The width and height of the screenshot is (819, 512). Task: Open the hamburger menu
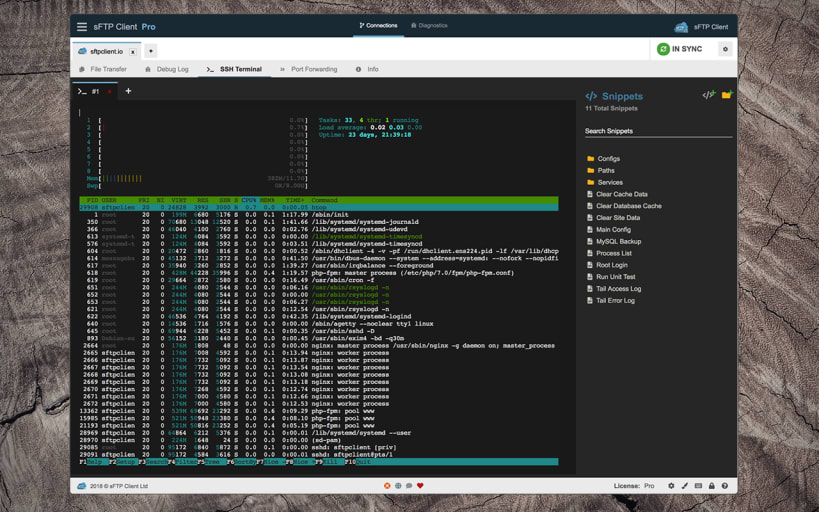coord(82,27)
